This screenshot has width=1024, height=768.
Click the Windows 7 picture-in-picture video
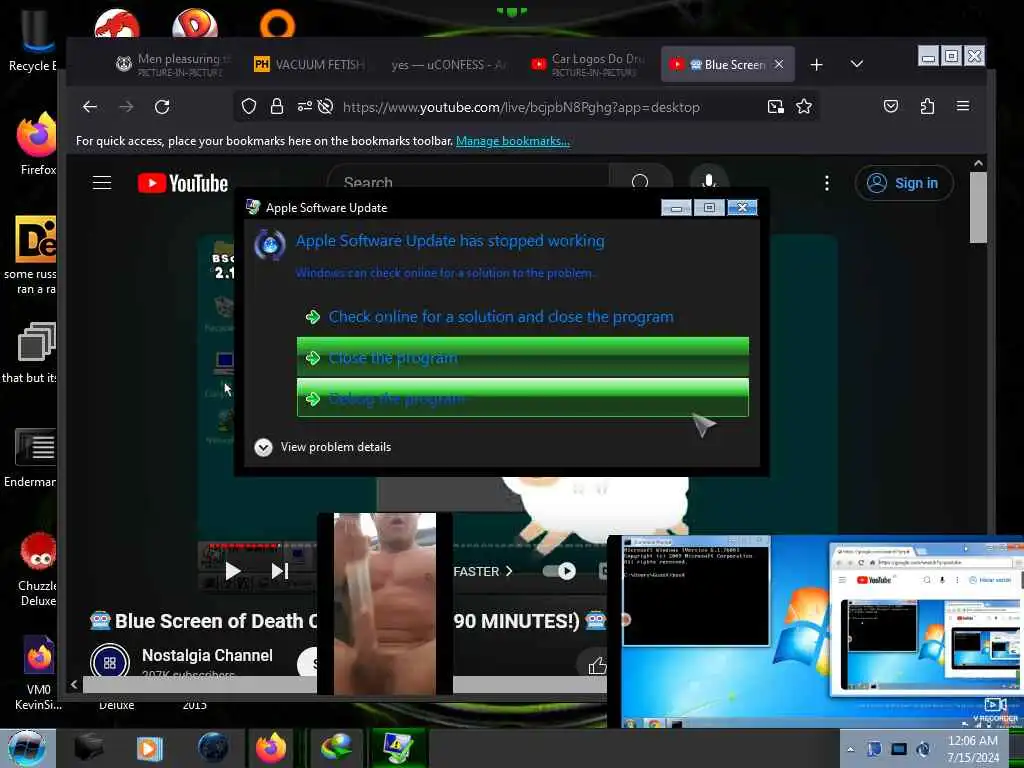[815, 631]
